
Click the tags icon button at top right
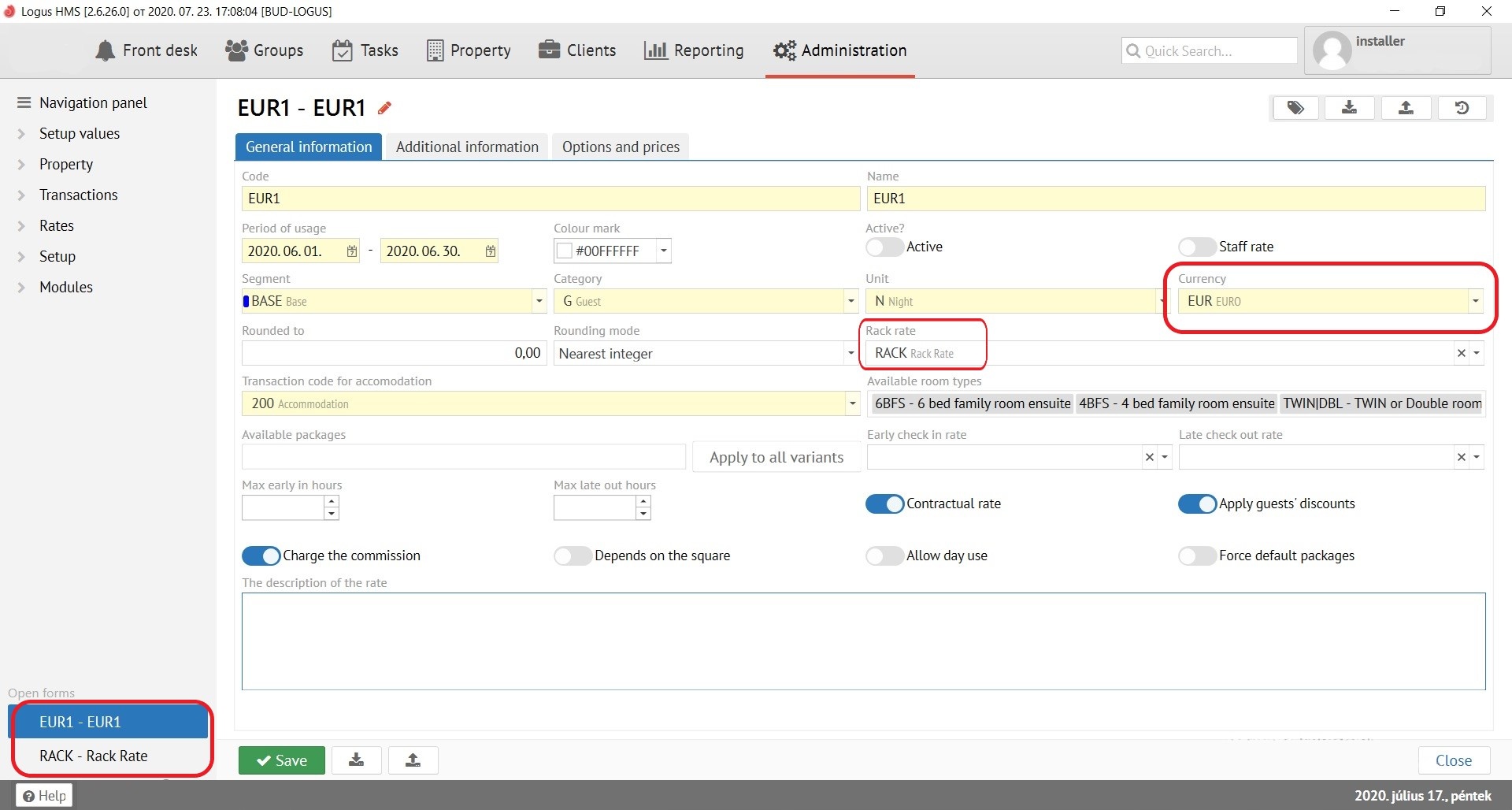1295,108
